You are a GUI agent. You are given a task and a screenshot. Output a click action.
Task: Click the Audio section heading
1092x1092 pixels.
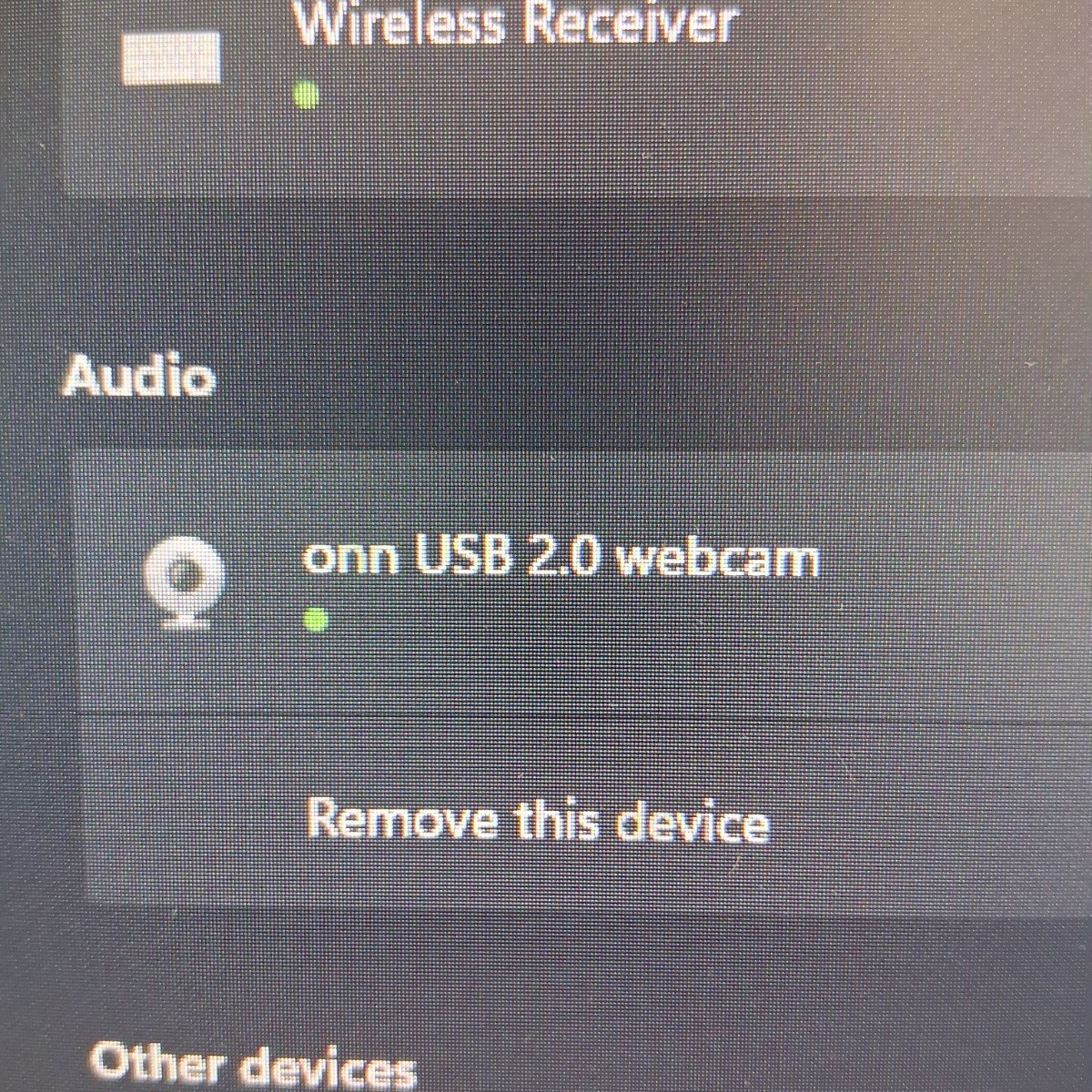(139, 375)
